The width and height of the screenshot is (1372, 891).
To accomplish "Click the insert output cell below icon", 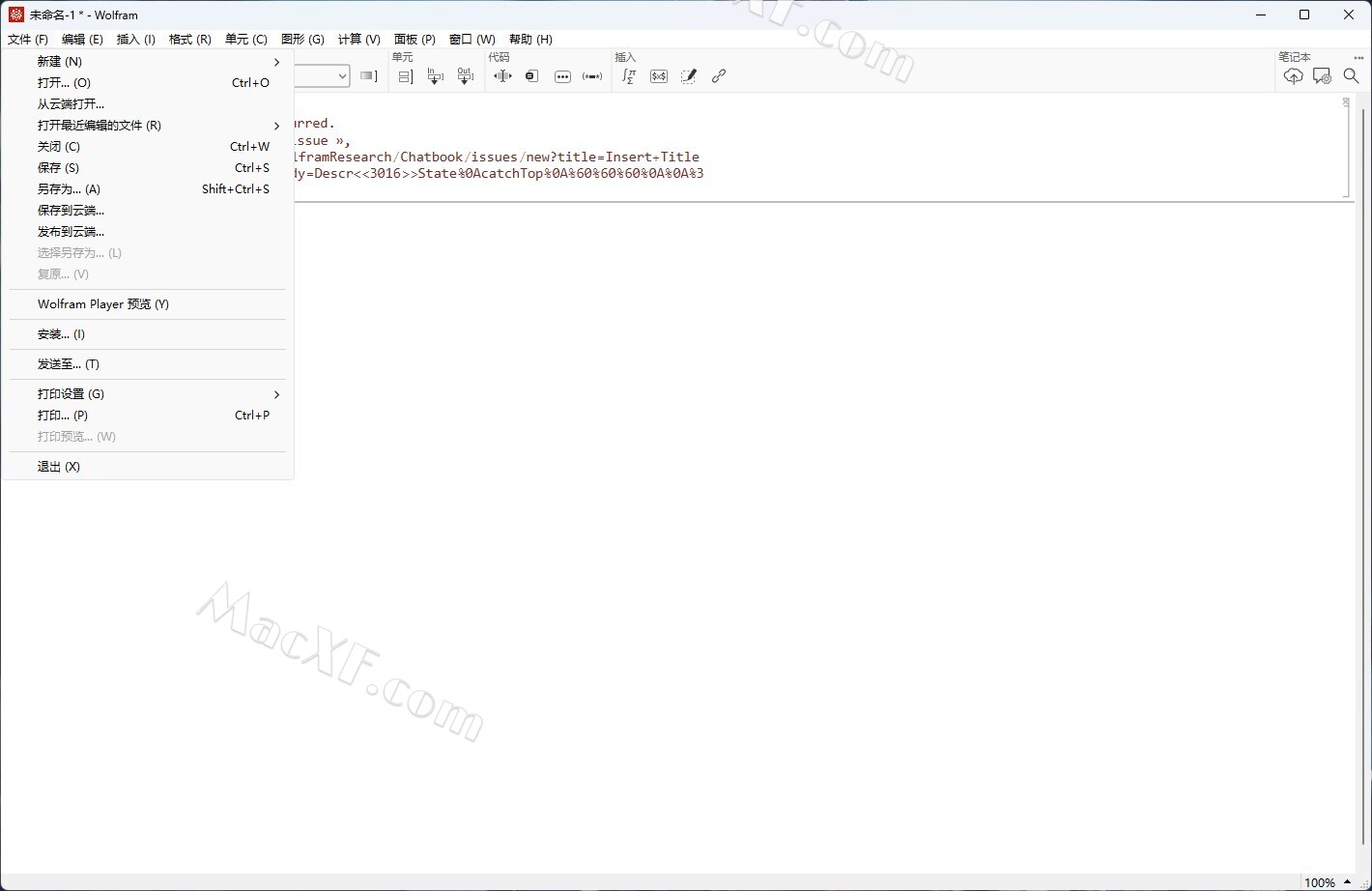I will [465, 76].
